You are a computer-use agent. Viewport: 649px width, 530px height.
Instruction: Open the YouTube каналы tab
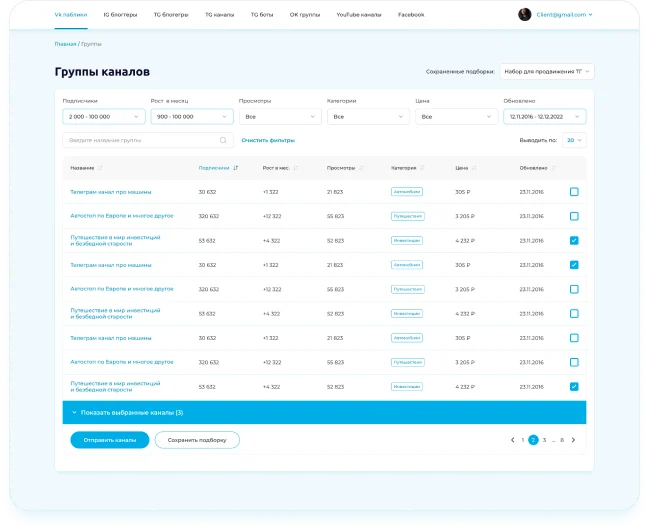pos(356,15)
